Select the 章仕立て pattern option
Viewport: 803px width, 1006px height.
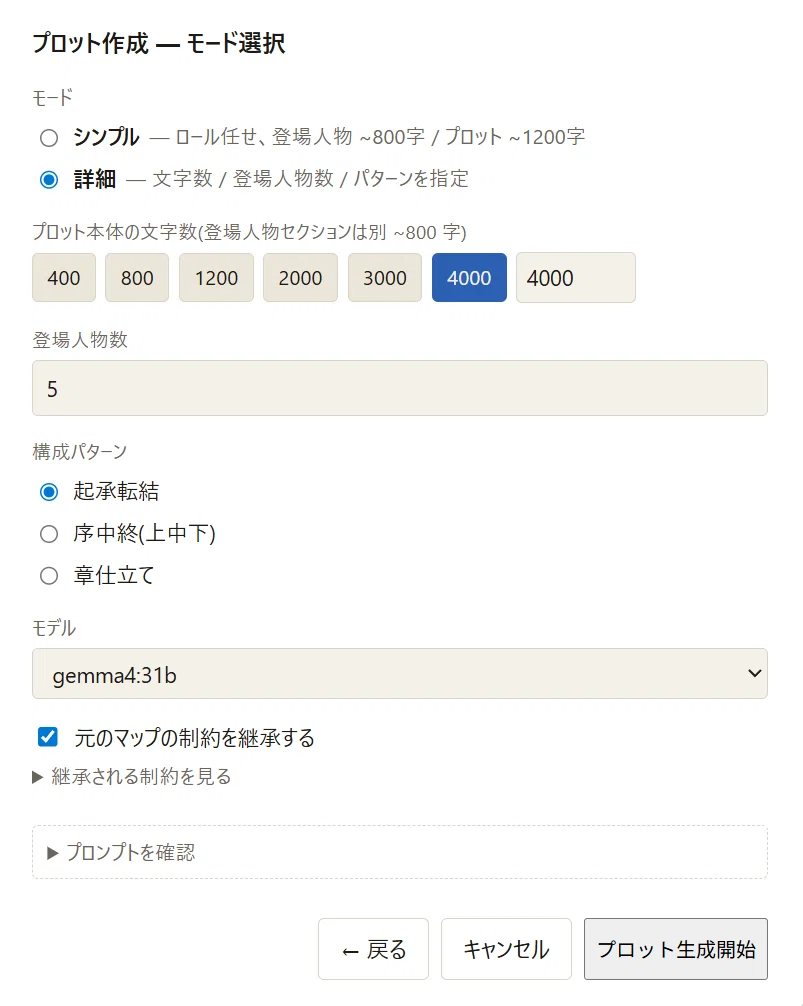(x=49, y=575)
